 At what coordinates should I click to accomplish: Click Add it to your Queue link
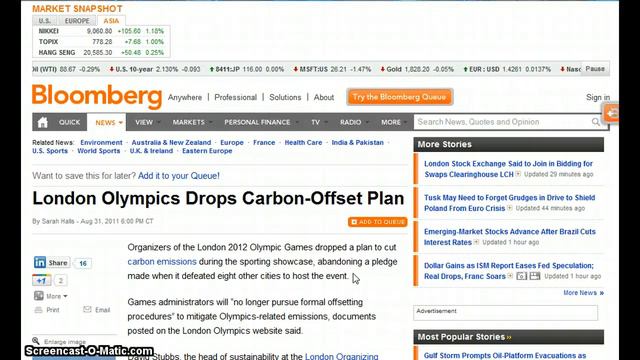[x=179, y=176]
